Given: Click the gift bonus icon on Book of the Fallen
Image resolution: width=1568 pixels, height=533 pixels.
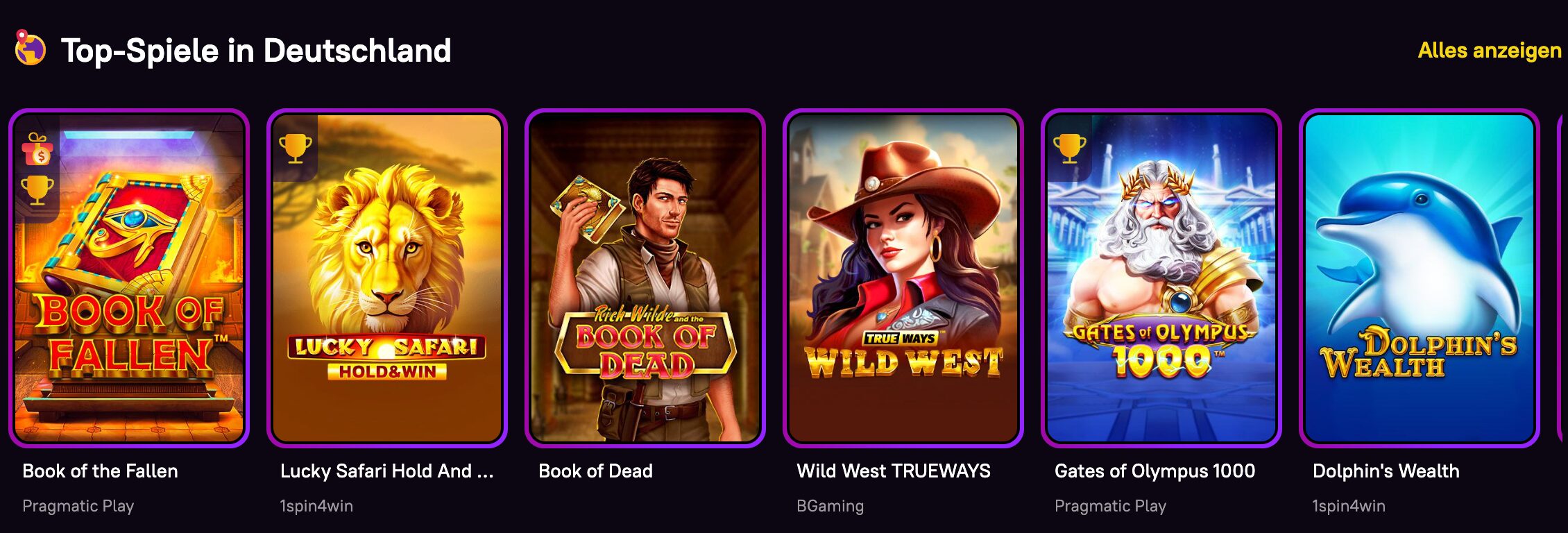Looking at the screenshot, I should (x=37, y=149).
